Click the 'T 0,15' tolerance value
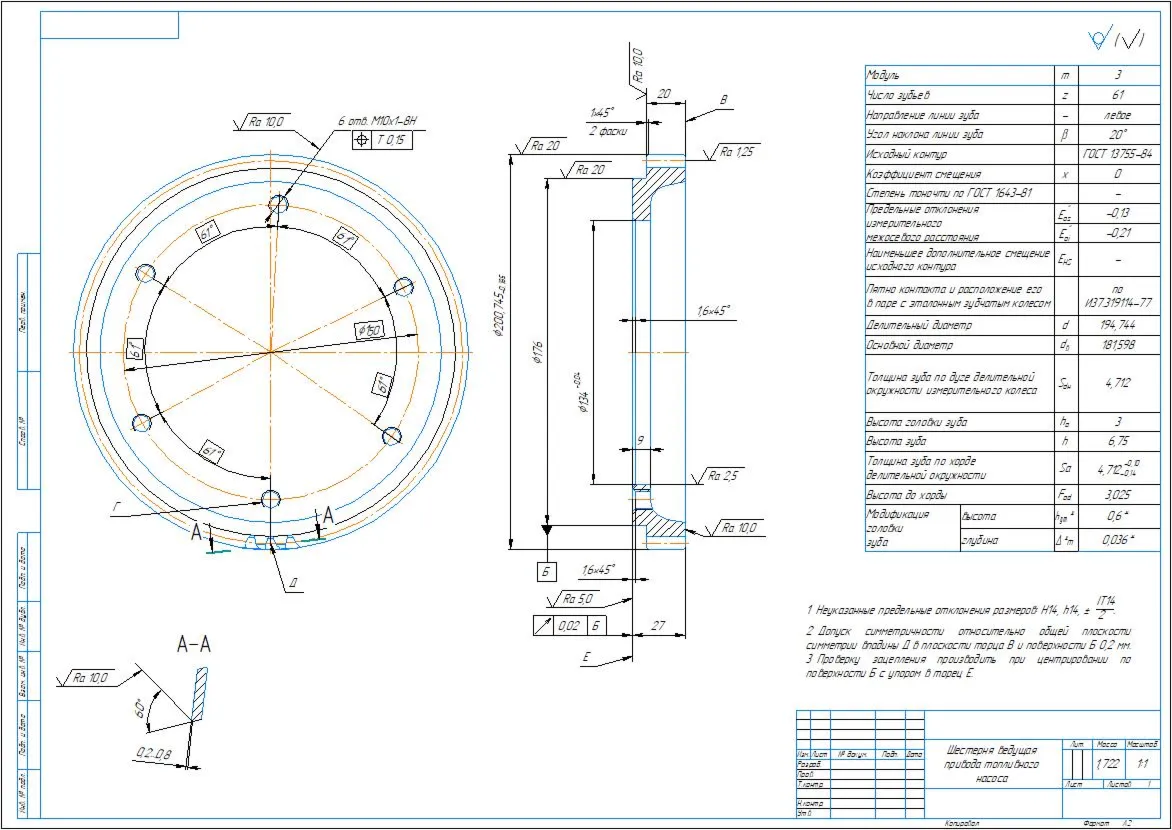Image resolution: width=1172 pixels, height=830 pixels. 392,140
